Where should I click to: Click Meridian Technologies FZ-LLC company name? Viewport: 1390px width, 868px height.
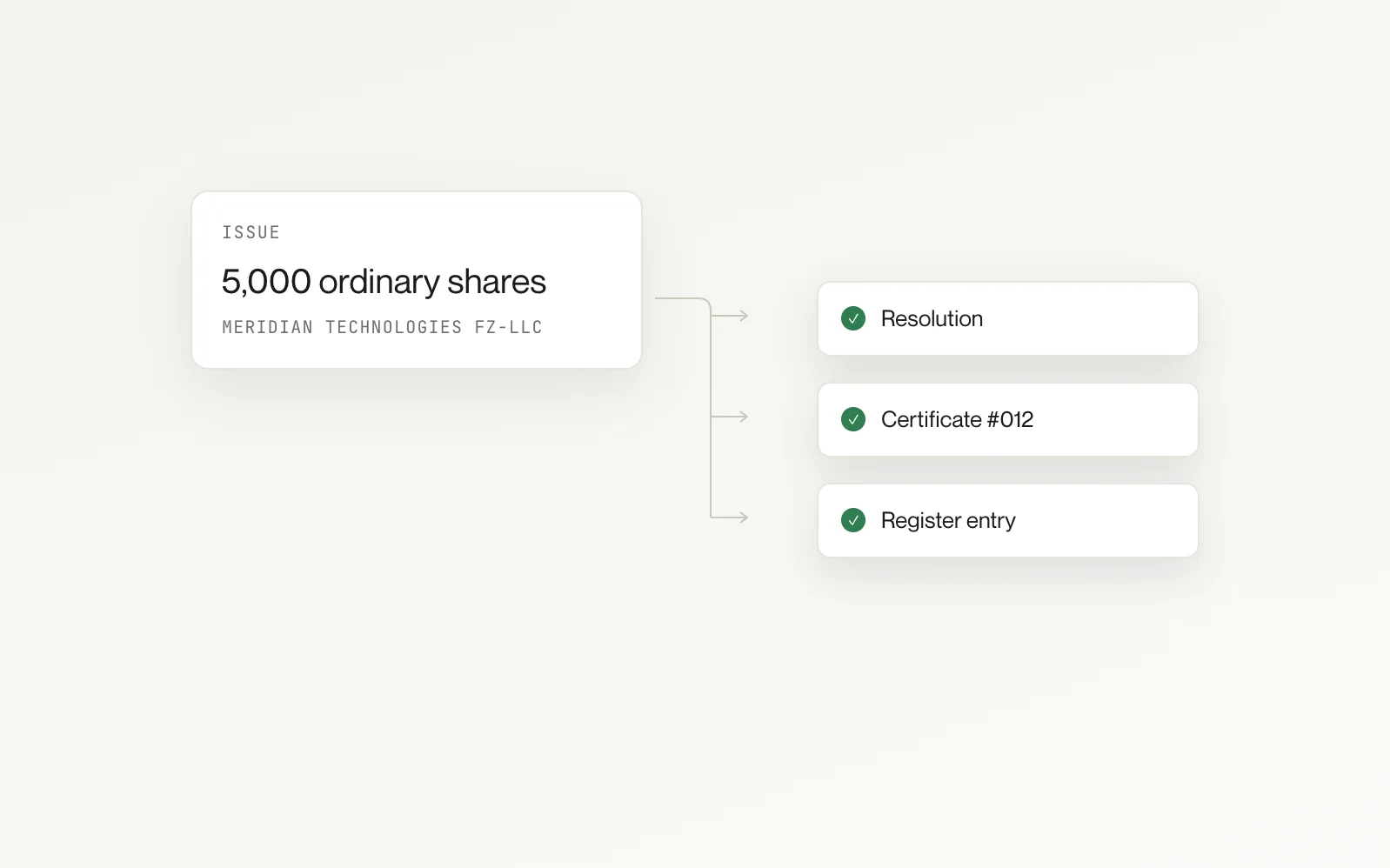pyautogui.click(x=383, y=327)
